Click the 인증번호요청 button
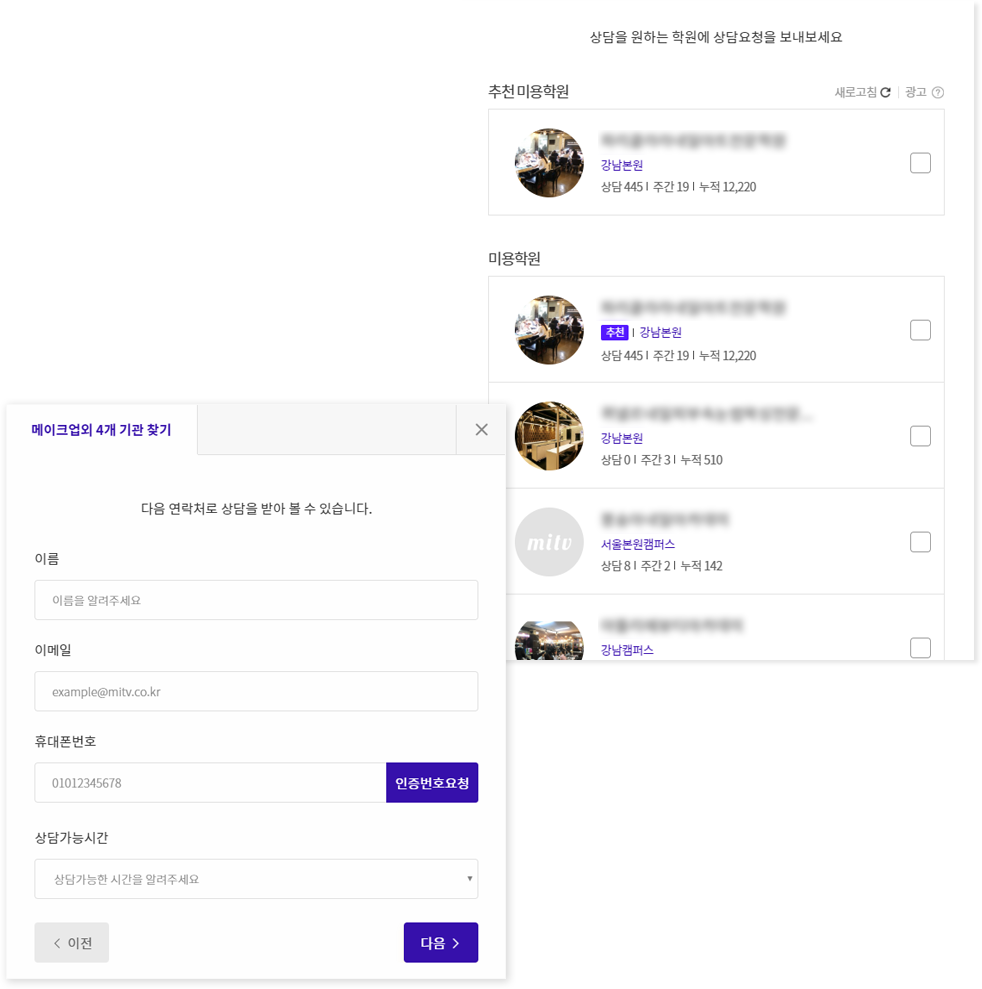 [x=432, y=783]
